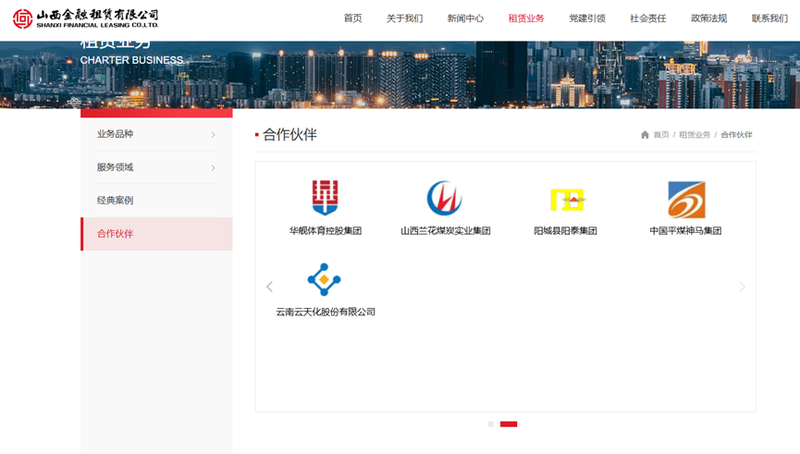Select the active red carousel indicator
Screen dimensions: 800x454
[508, 424]
